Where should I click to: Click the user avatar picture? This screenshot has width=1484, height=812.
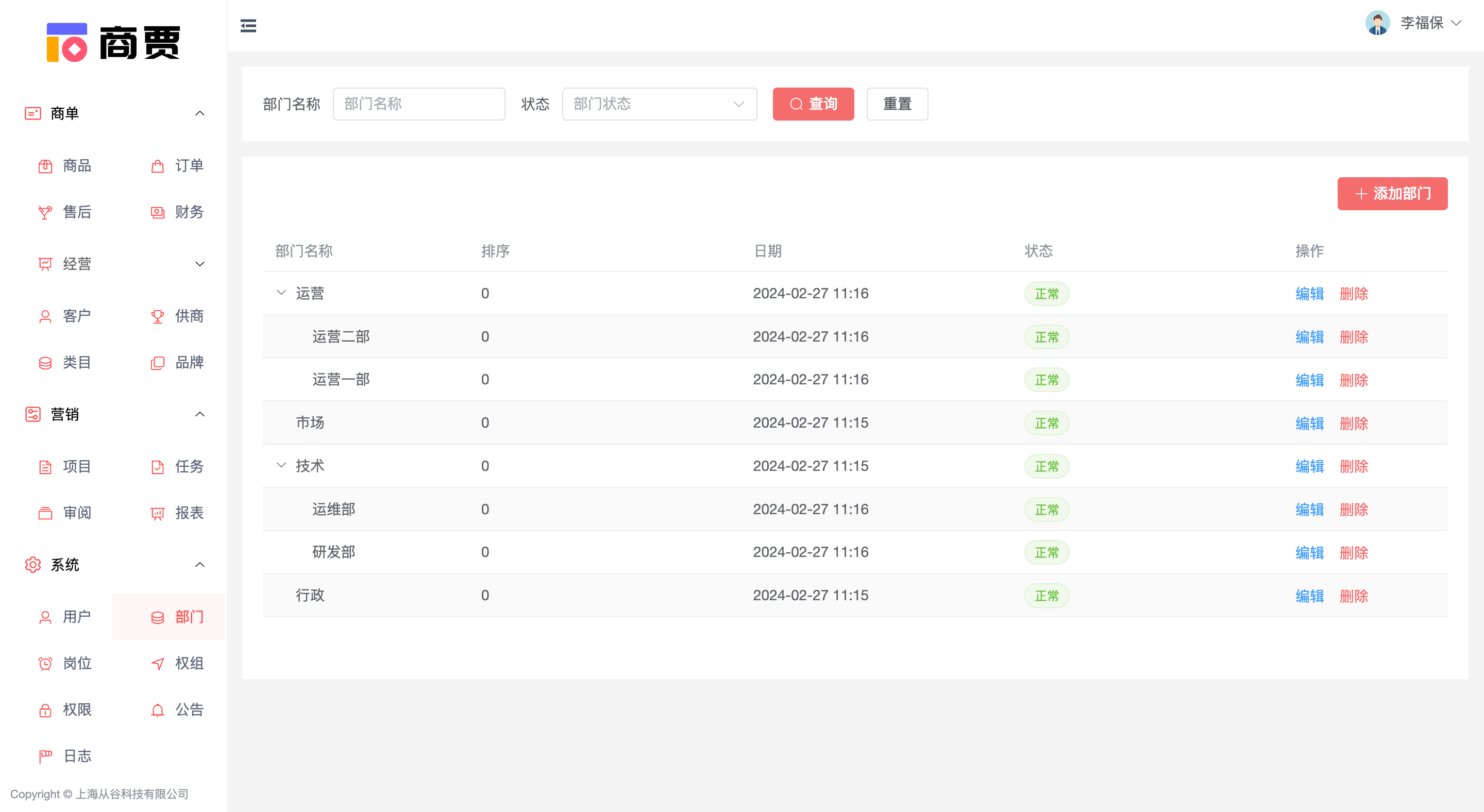pyautogui.click(x=1377, y=23)
